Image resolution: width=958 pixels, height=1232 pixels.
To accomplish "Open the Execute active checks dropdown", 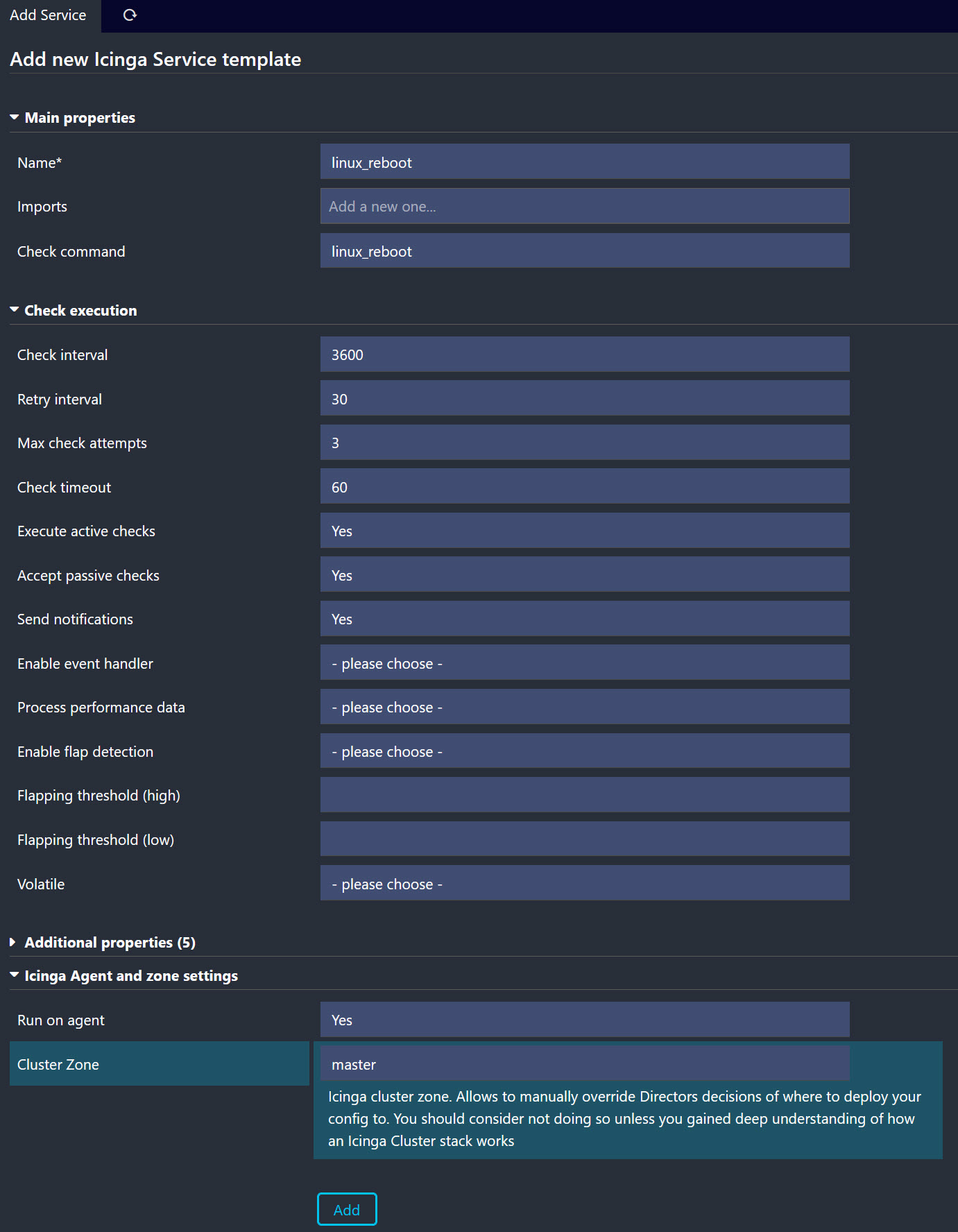I will pos(584,531).
